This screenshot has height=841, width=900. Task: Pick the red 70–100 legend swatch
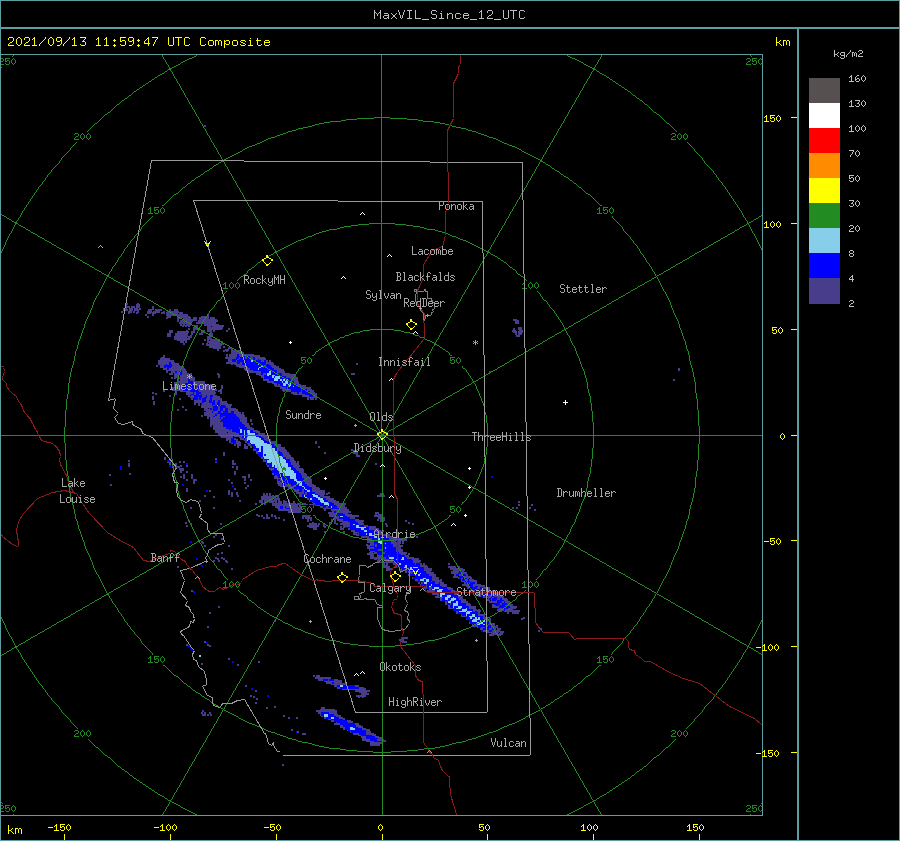(824, 141)
